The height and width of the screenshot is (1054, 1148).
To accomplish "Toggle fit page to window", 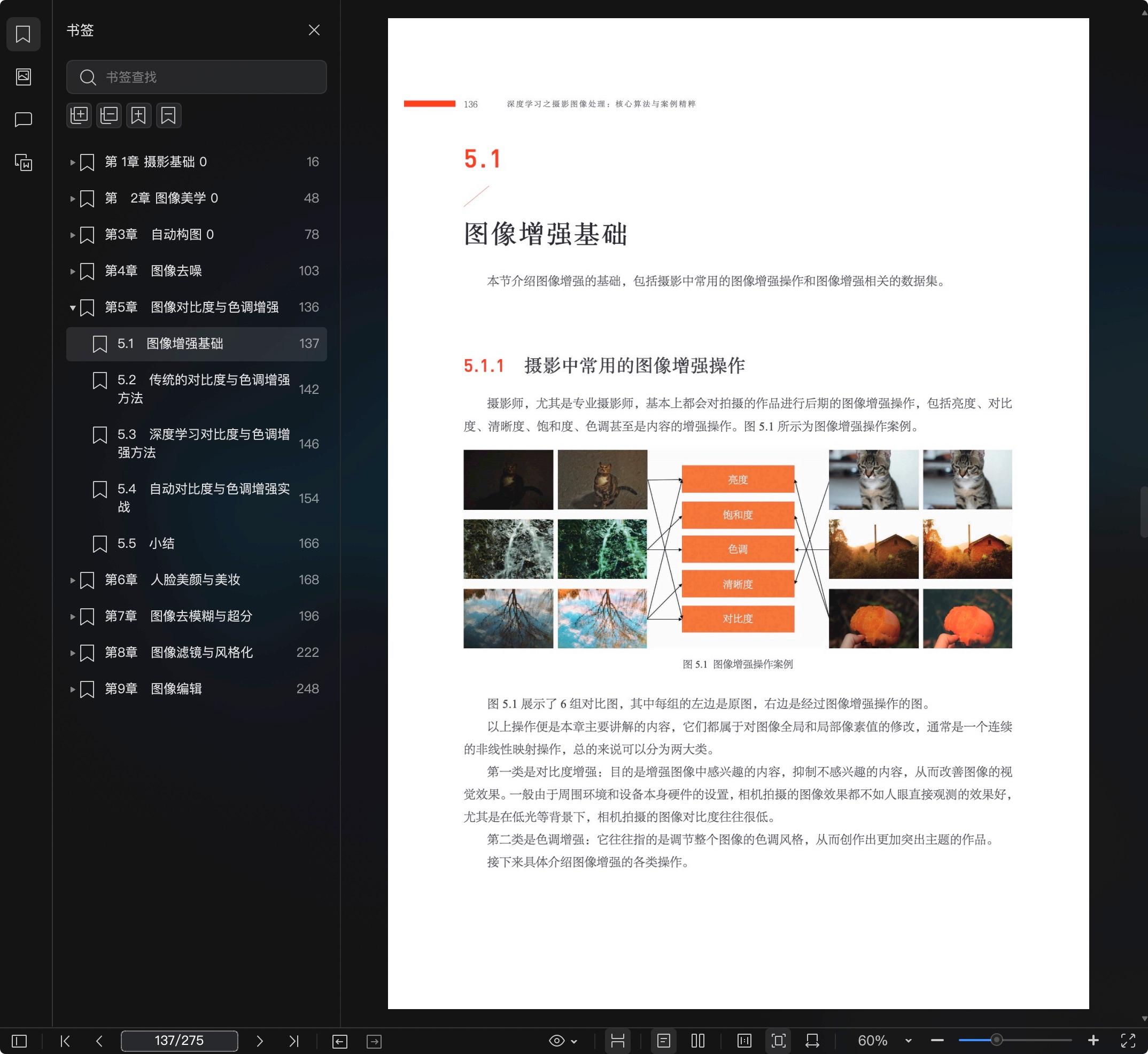I will (779, 1041).
